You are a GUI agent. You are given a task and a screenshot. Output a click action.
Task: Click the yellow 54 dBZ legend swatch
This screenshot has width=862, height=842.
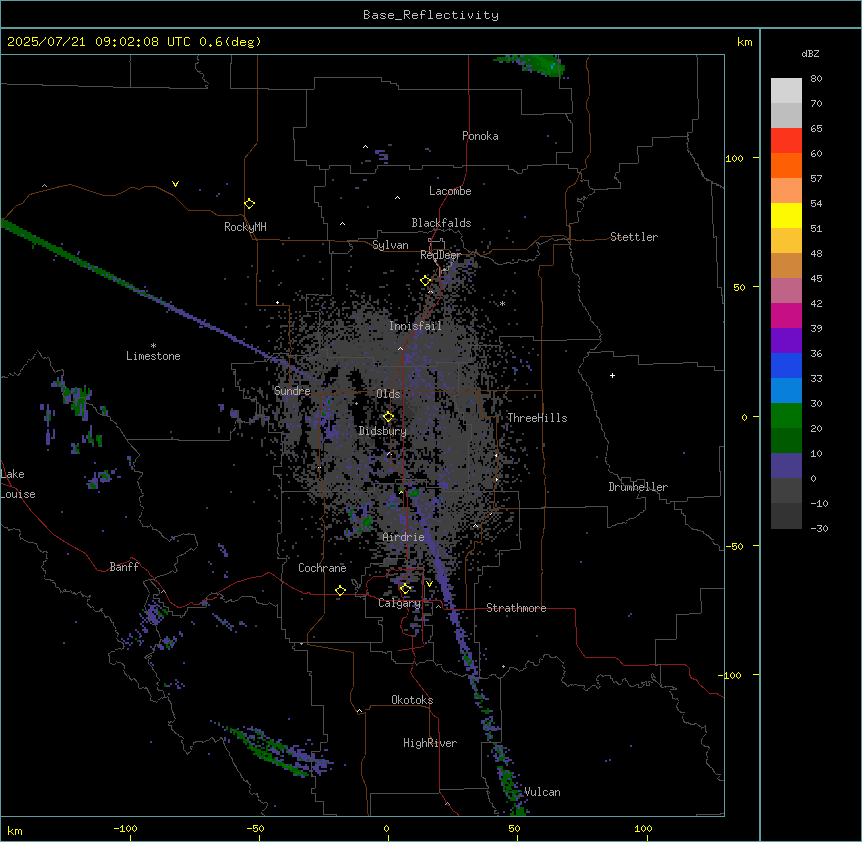coord(786,215)
